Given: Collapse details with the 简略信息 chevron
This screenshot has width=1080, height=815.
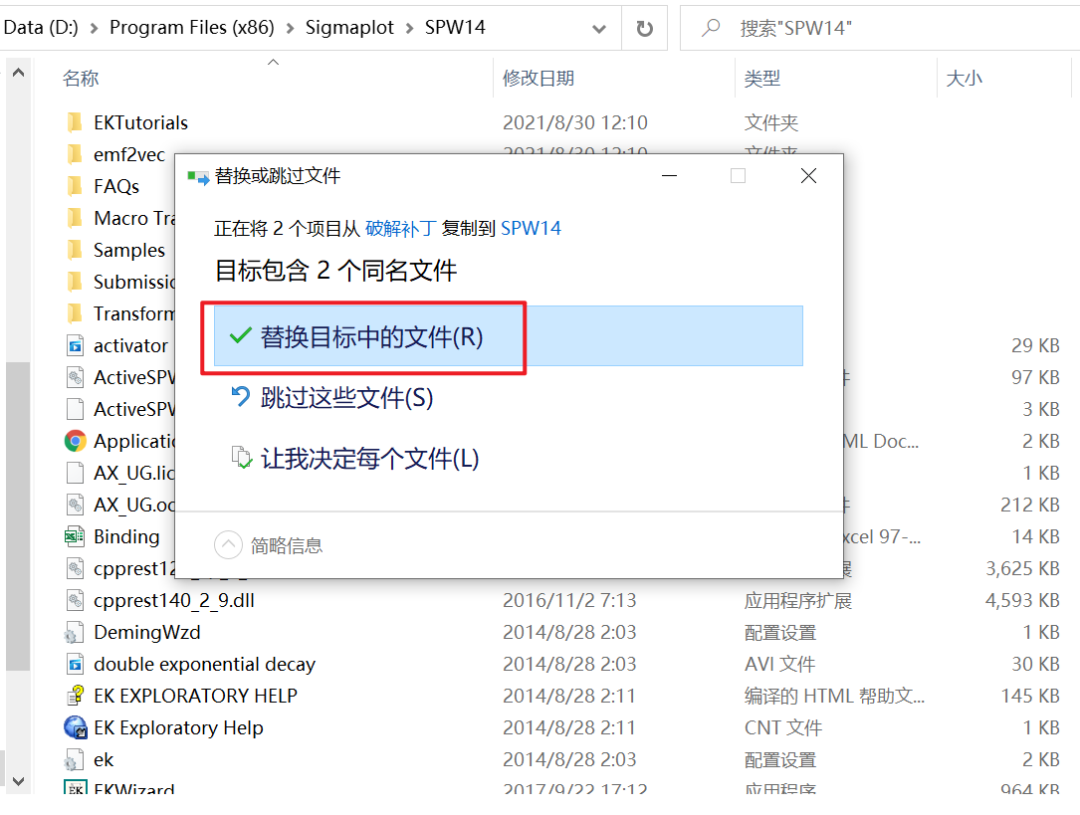Looking at the screenshot, I should [228, 545].
